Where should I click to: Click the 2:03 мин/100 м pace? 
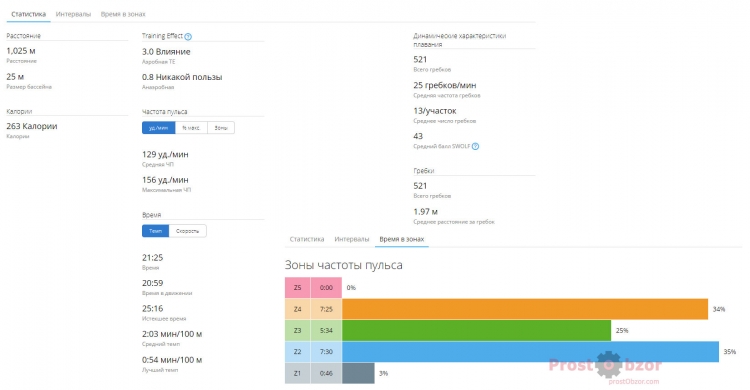point(172,334)
